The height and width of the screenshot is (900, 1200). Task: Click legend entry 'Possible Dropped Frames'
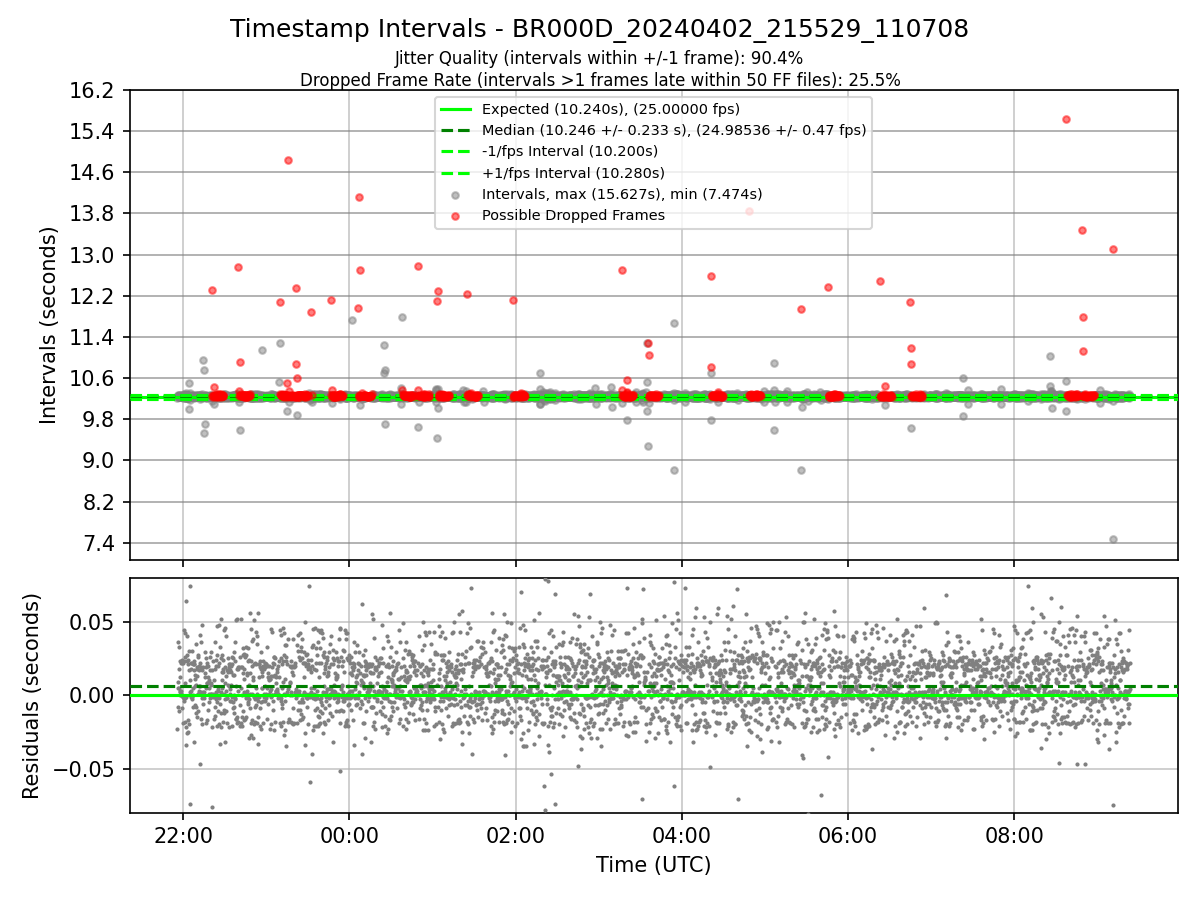tap(573, 215)
